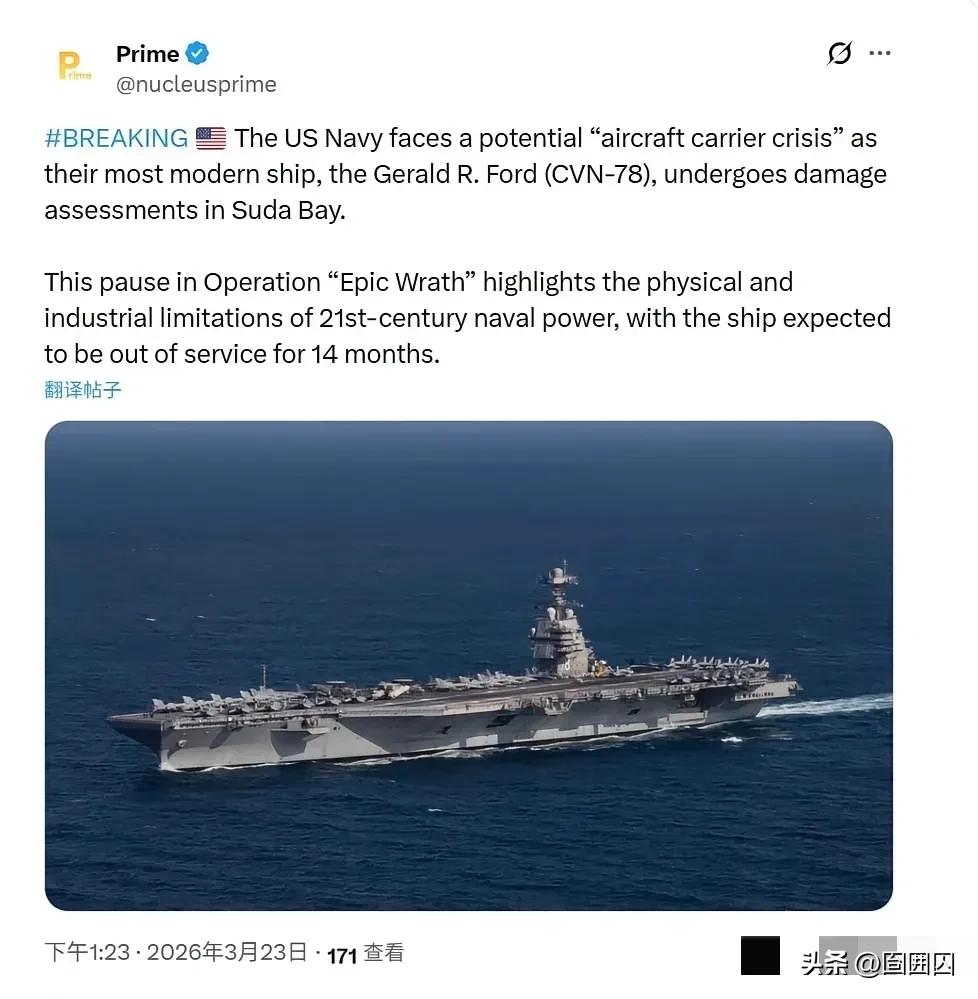The height and width of the screenshot is (999, 978).
Task: Click the 翻译帖子 translate link
Action: 82,389
